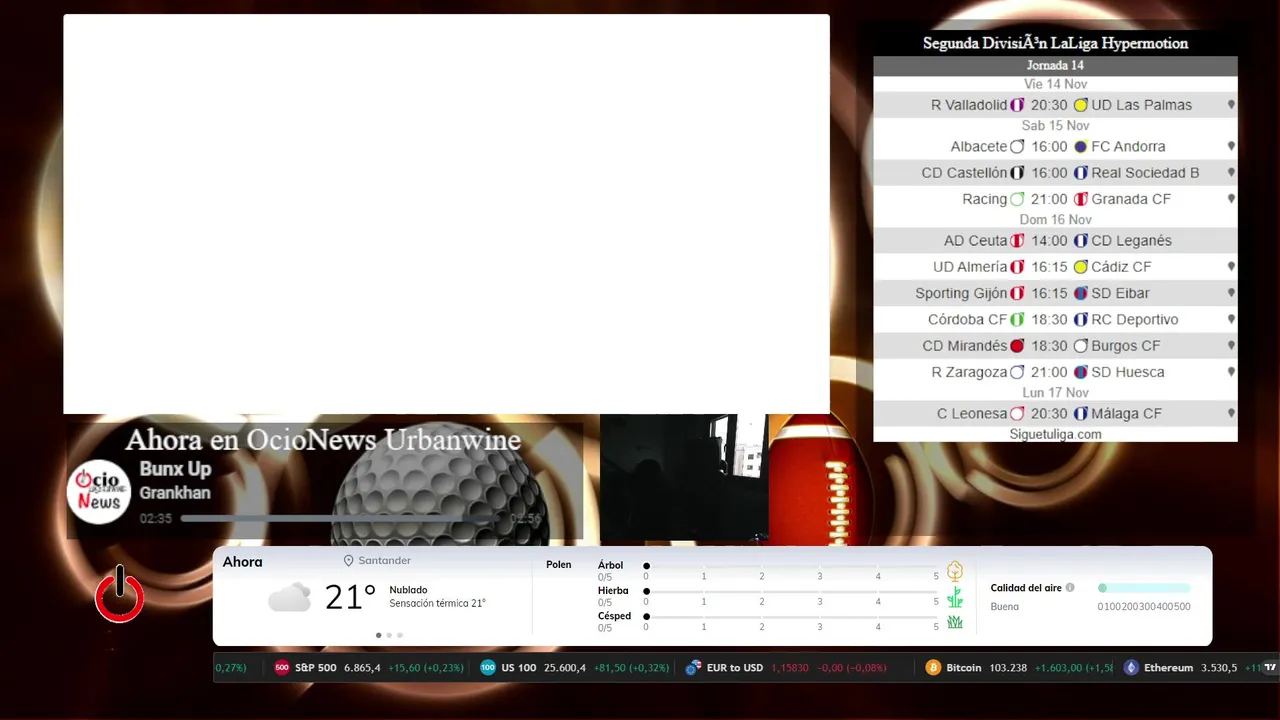1280x720 pixels.
Task: Click the Lun 17 Nov date row
Action: click(1055, 393)
